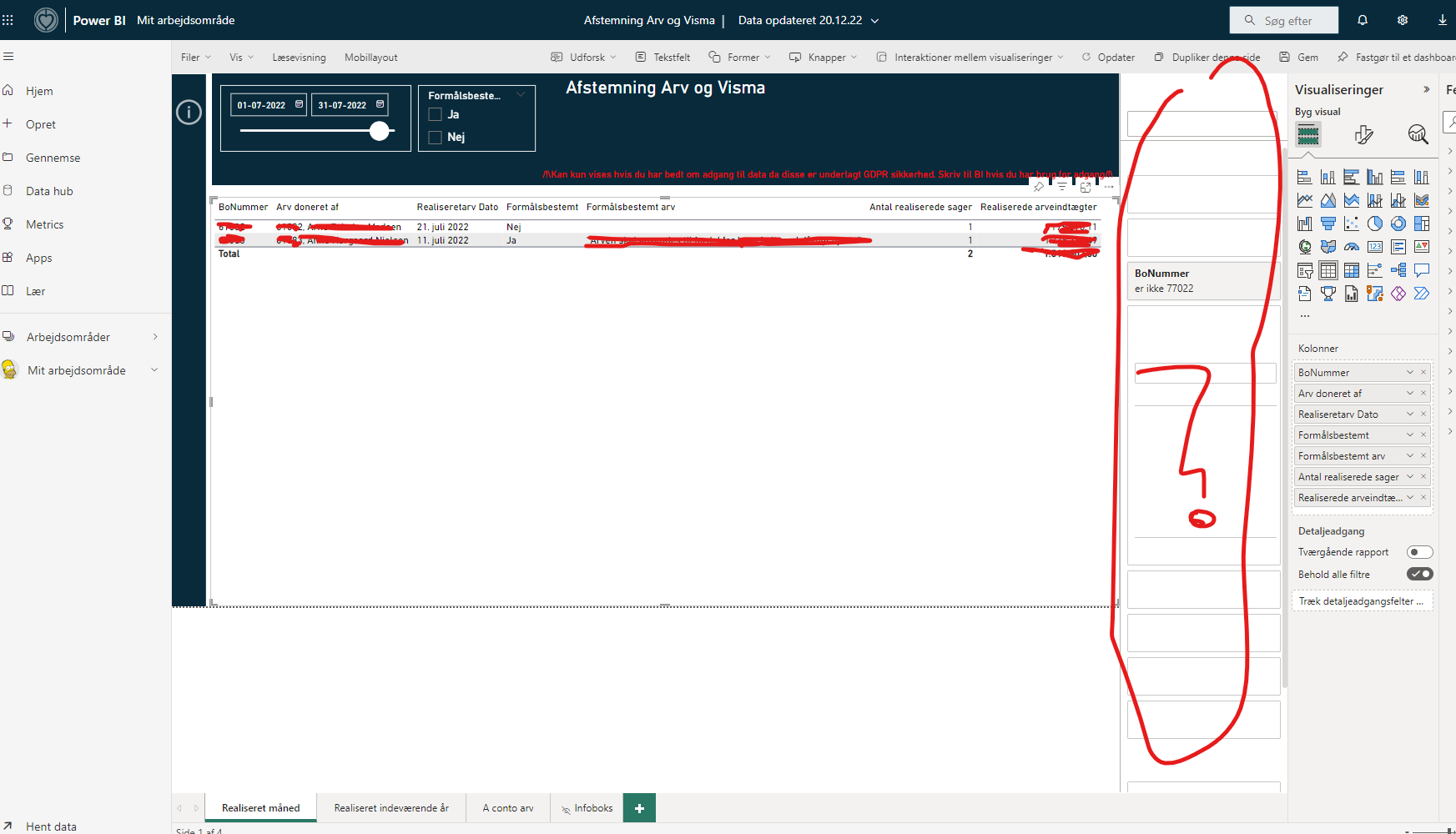Open the Vis dropdown menu

[x=241, y=58]
